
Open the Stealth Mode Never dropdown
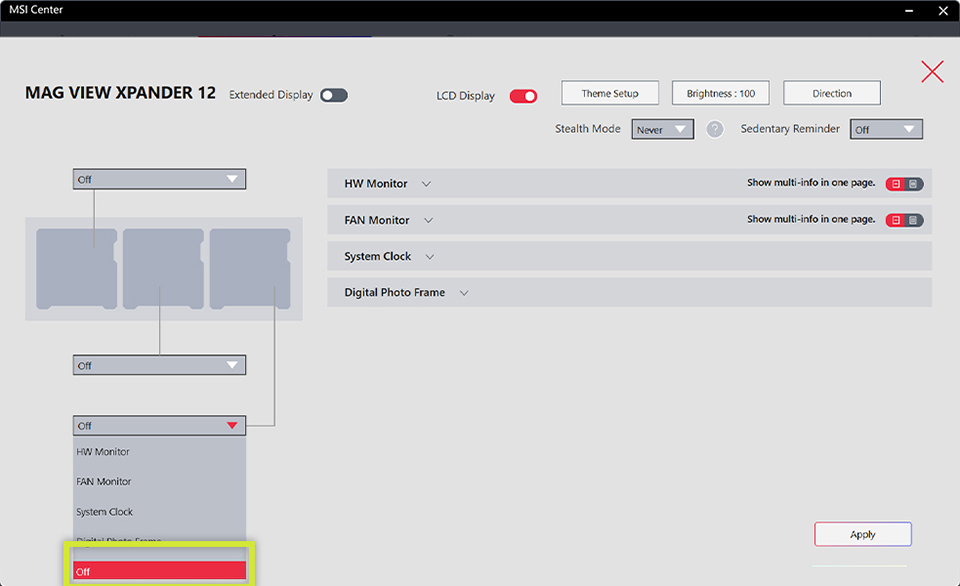tap(662, 129)
